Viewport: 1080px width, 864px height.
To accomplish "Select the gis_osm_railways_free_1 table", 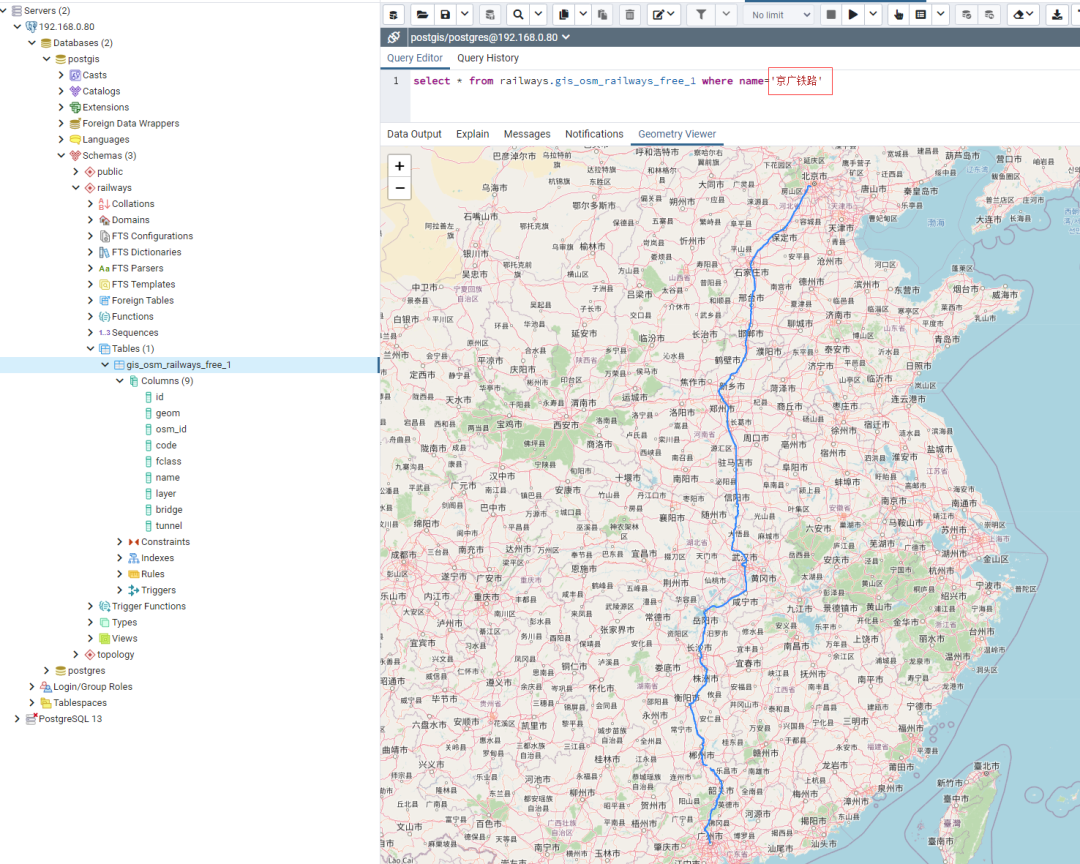I will [x=178, y=364].
